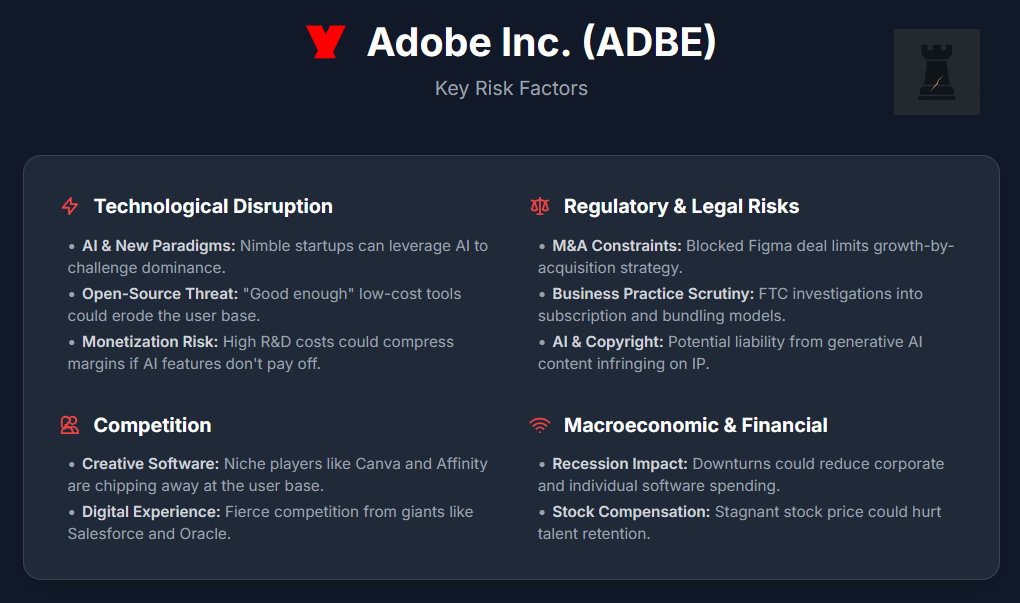The height and width of the screenshot is (603, 1020).
Task: Click the lightning bolt Technological Disruption icon
Action: [x=70, y=207]
